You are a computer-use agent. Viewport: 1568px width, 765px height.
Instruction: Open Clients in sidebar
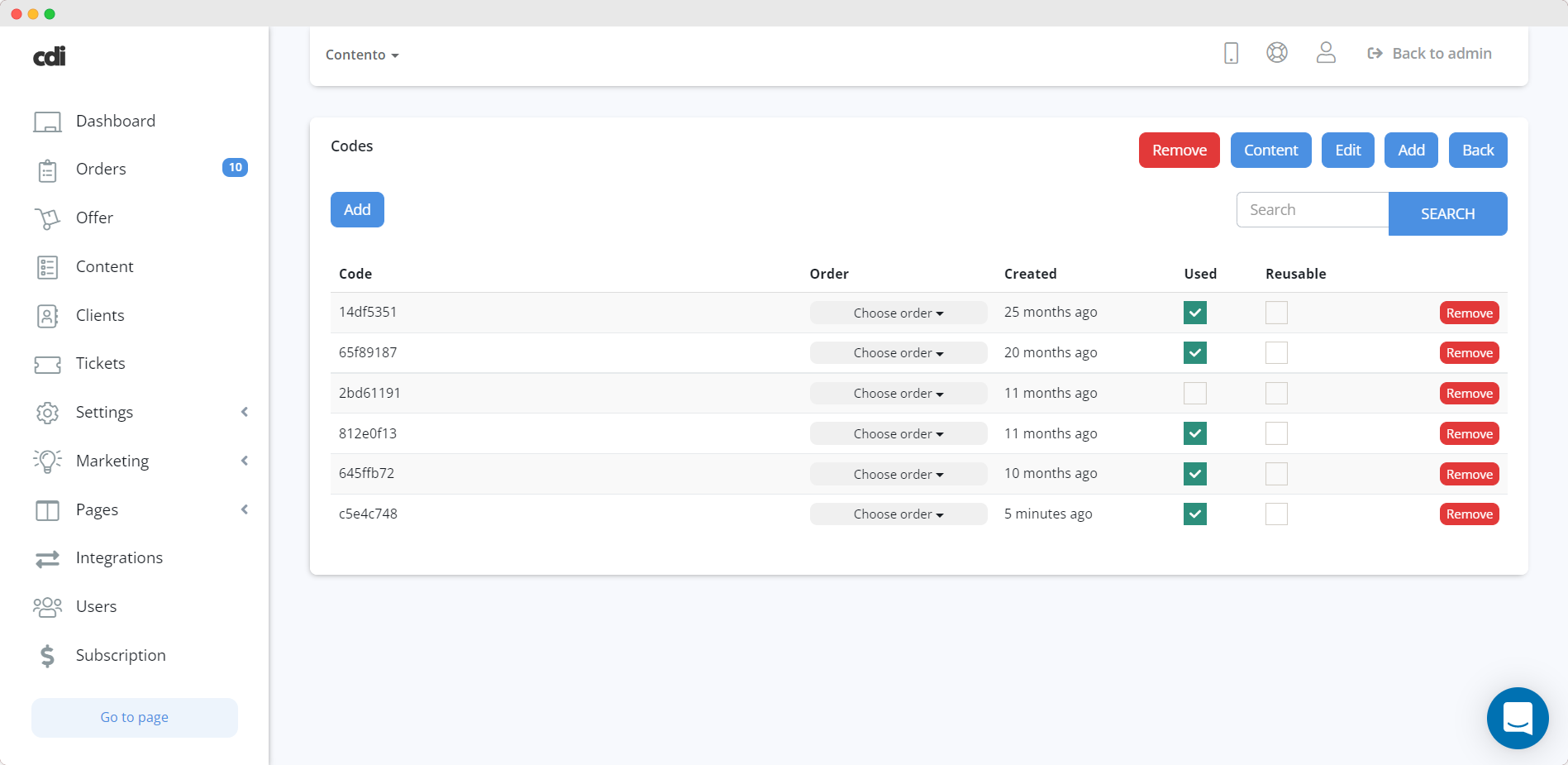pos(100,315)
